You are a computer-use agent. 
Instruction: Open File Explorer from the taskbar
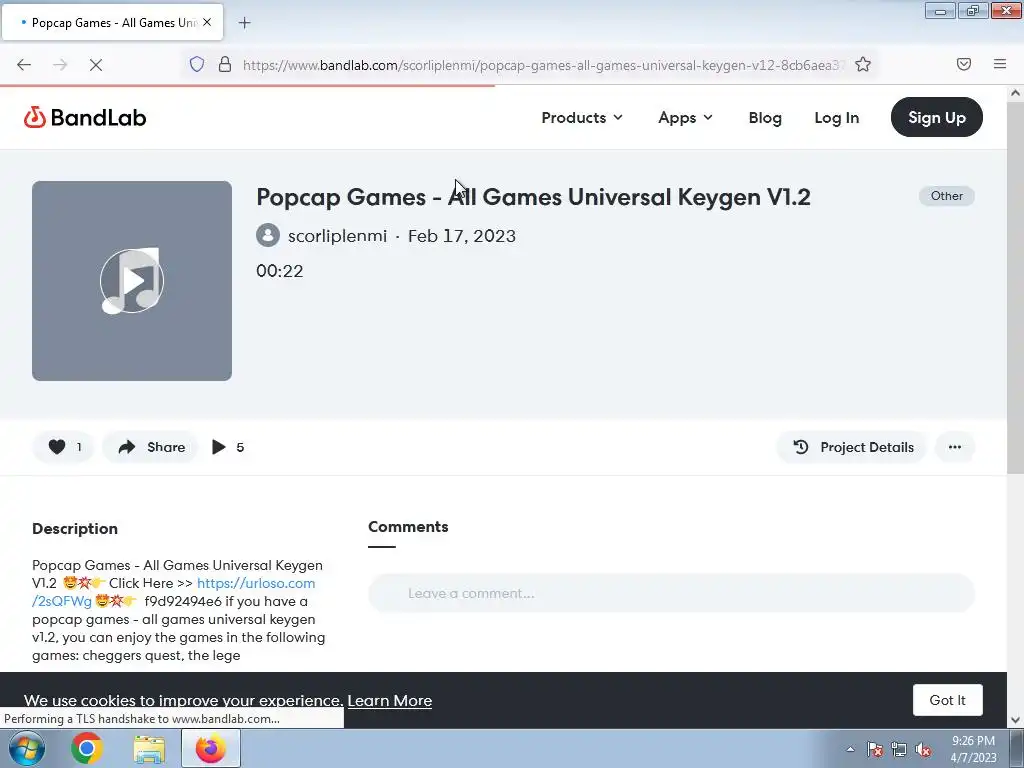click(x=149, y=749)
